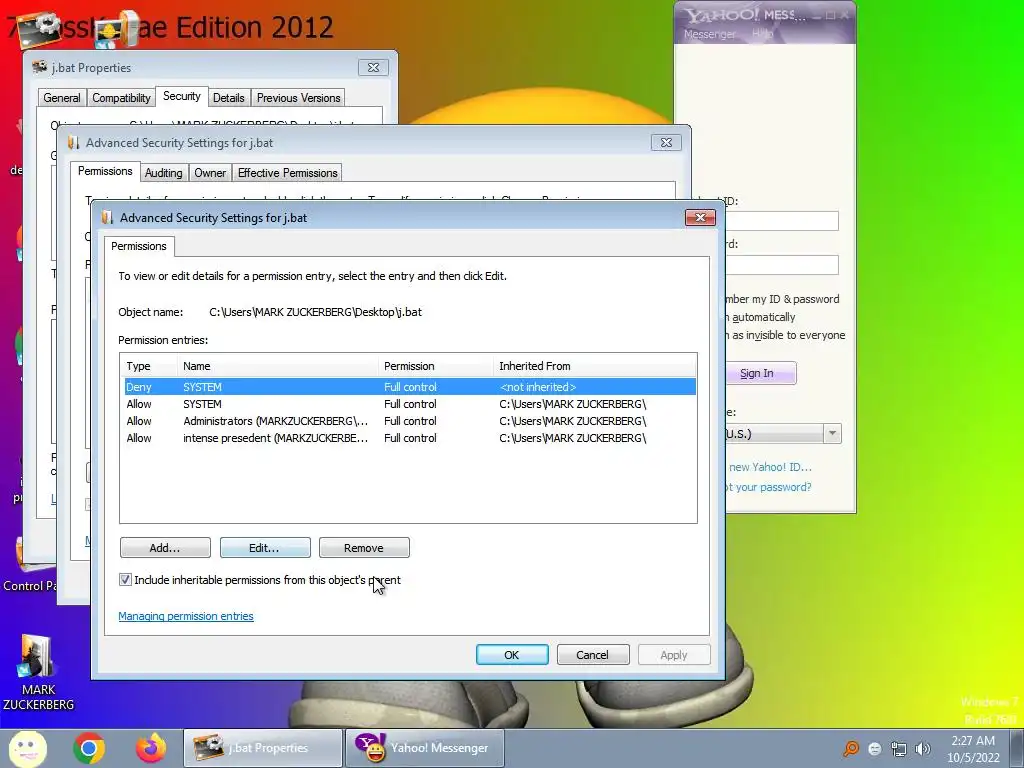Click the Edit... button
The width and height of the screenshot is (1024, 768).
tap(264, 548)
